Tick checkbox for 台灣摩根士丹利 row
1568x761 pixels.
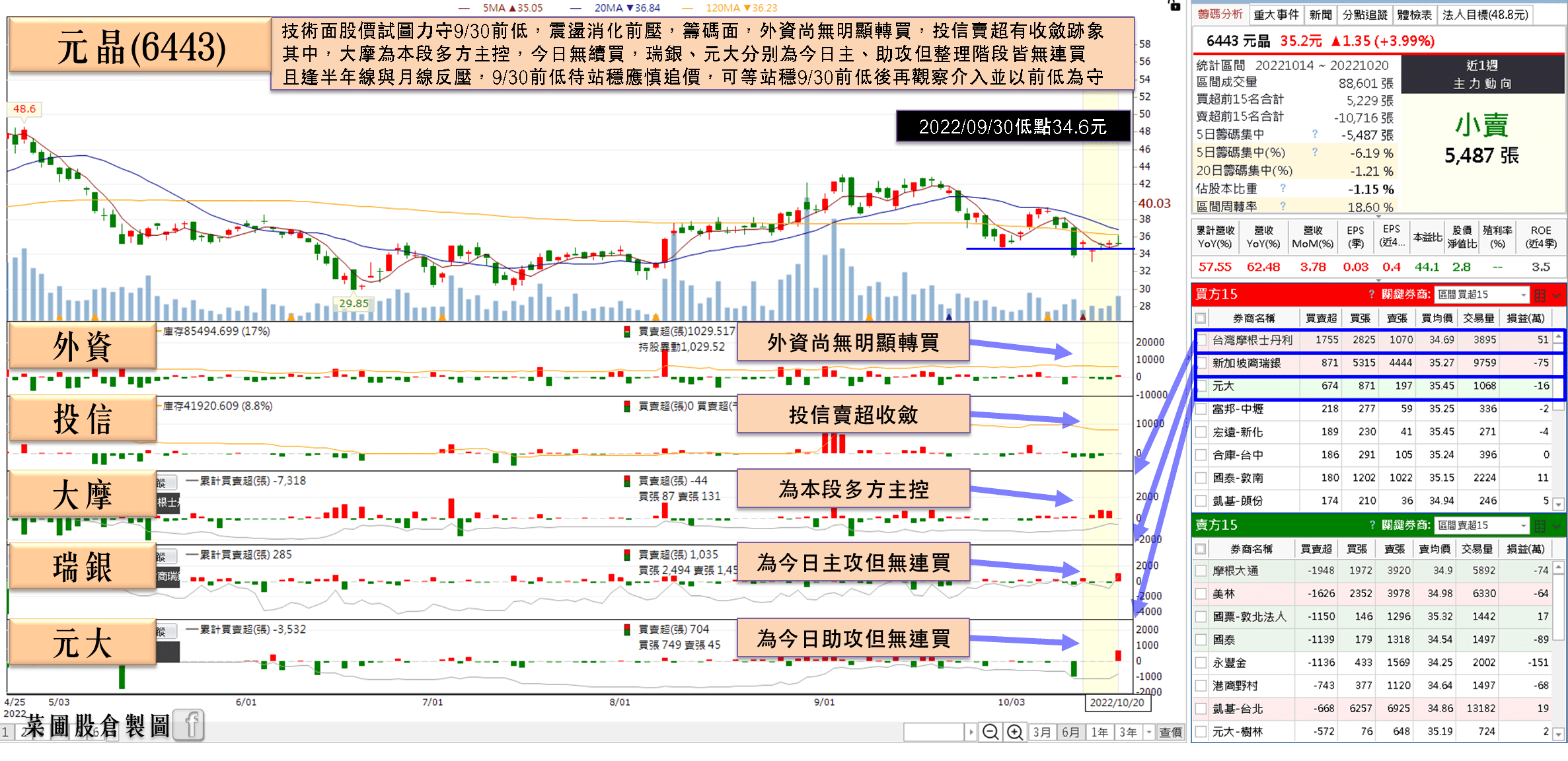(1201, 340)
